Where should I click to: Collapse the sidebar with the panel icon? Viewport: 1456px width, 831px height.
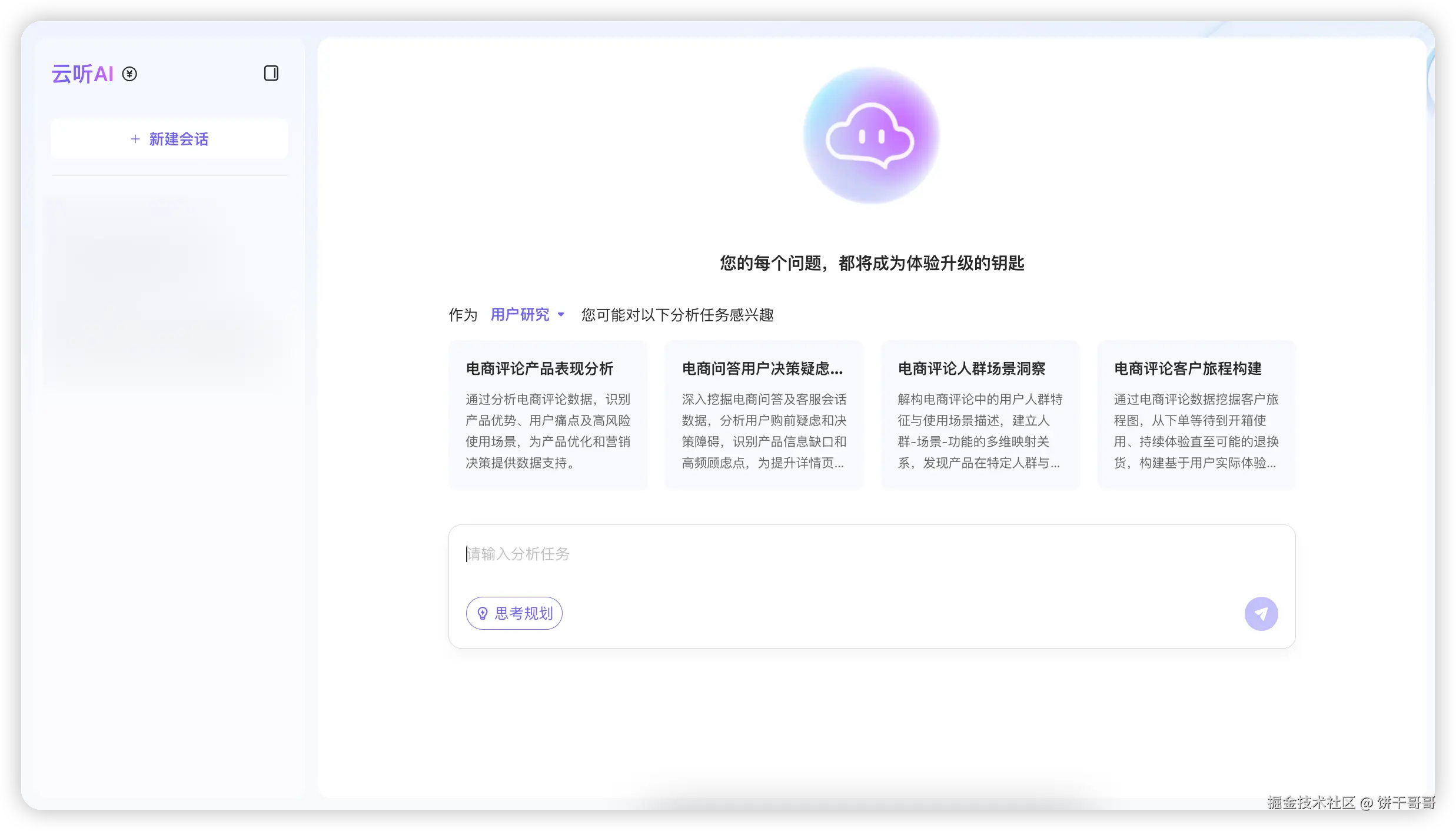click(x=271, y=74)
